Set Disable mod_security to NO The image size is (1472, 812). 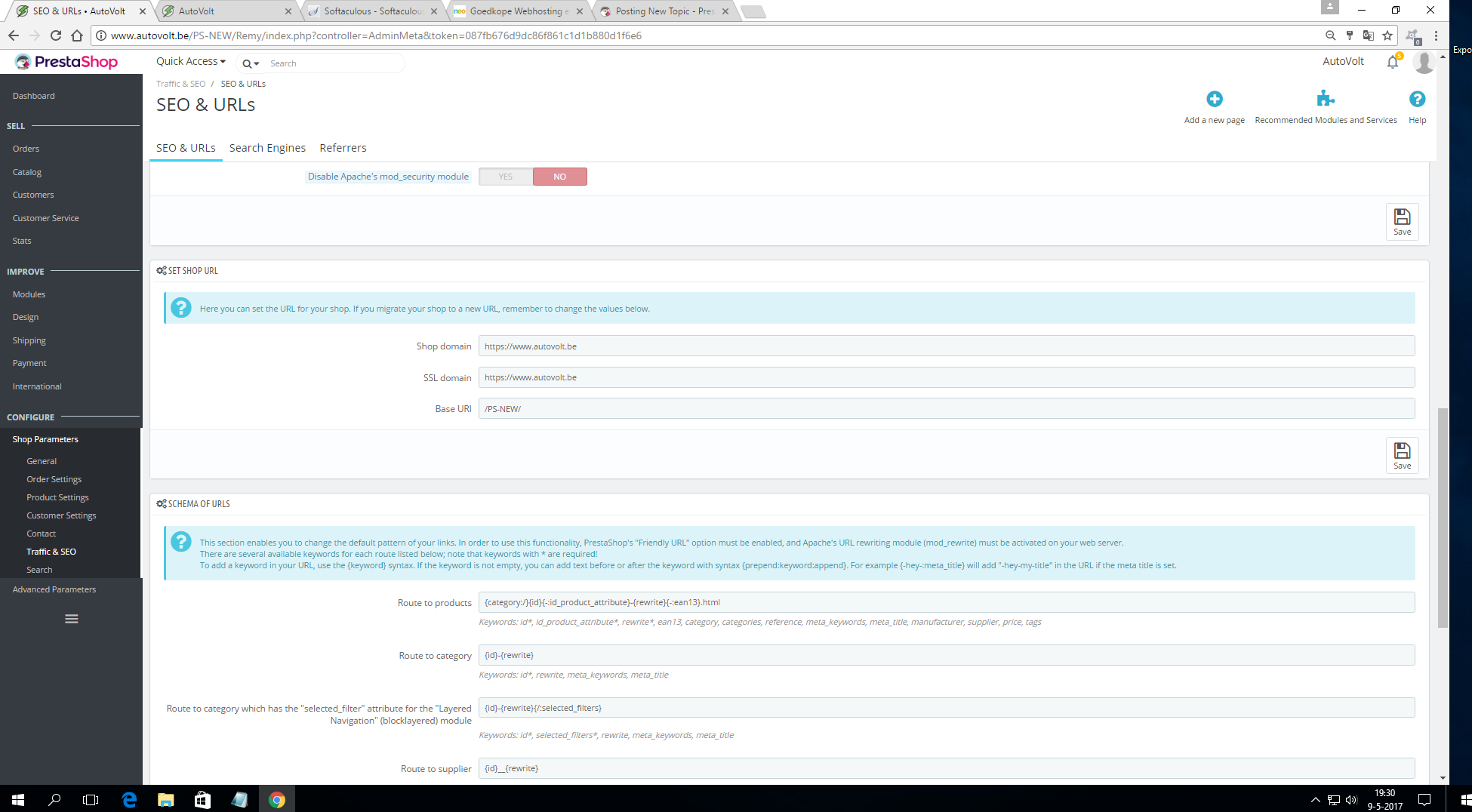(559, 177)
